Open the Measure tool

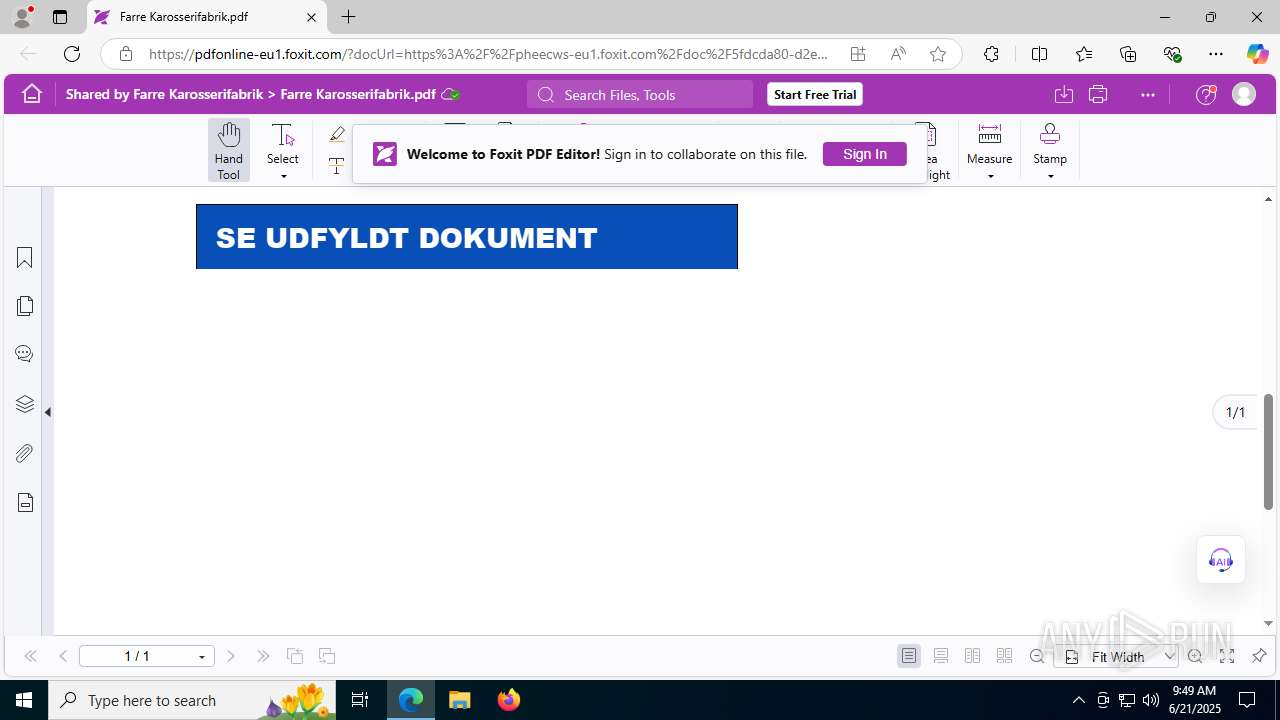990,143
